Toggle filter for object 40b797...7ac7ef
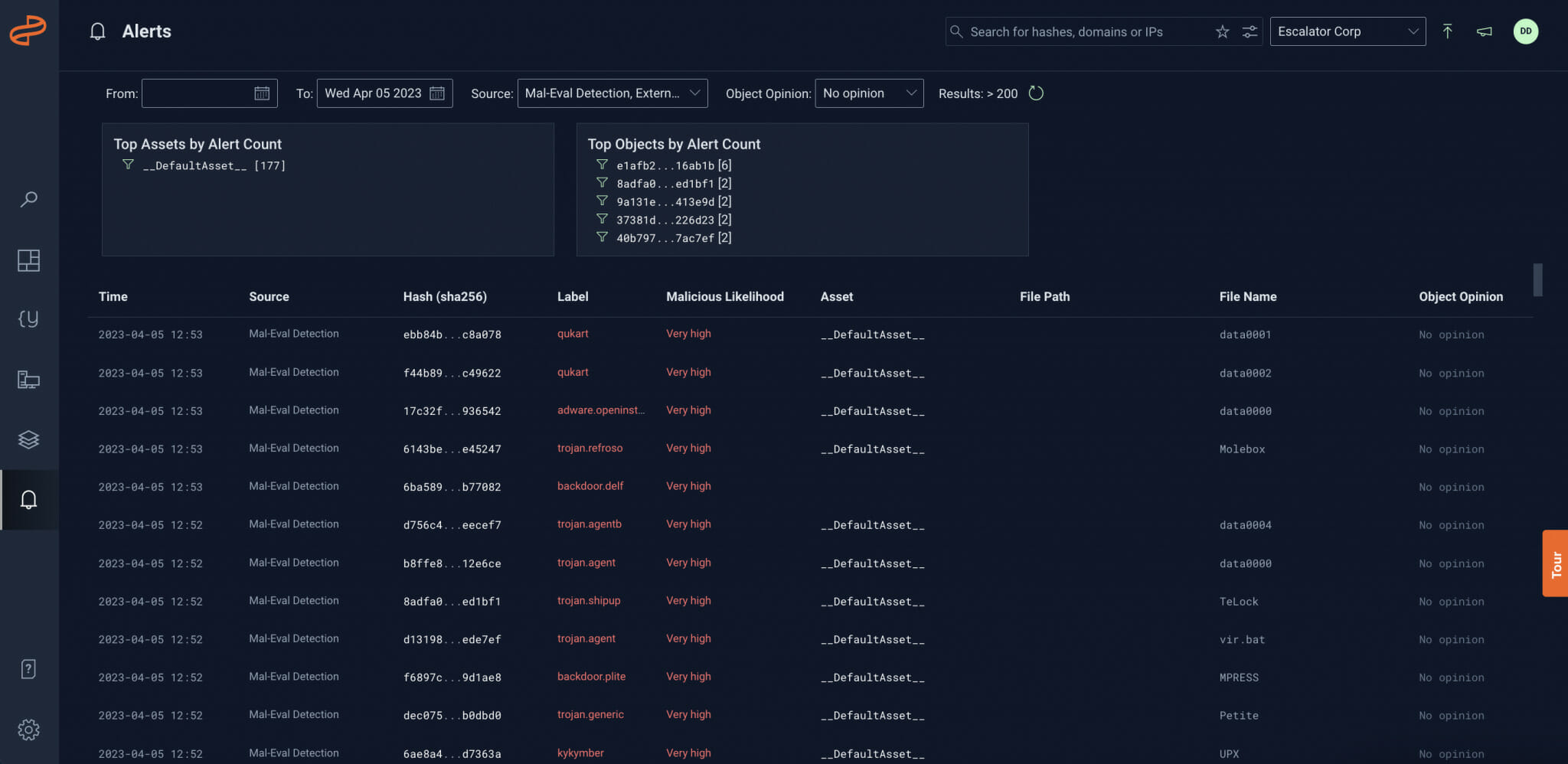Screen dimensions: 1568x764 coord(602,237)
